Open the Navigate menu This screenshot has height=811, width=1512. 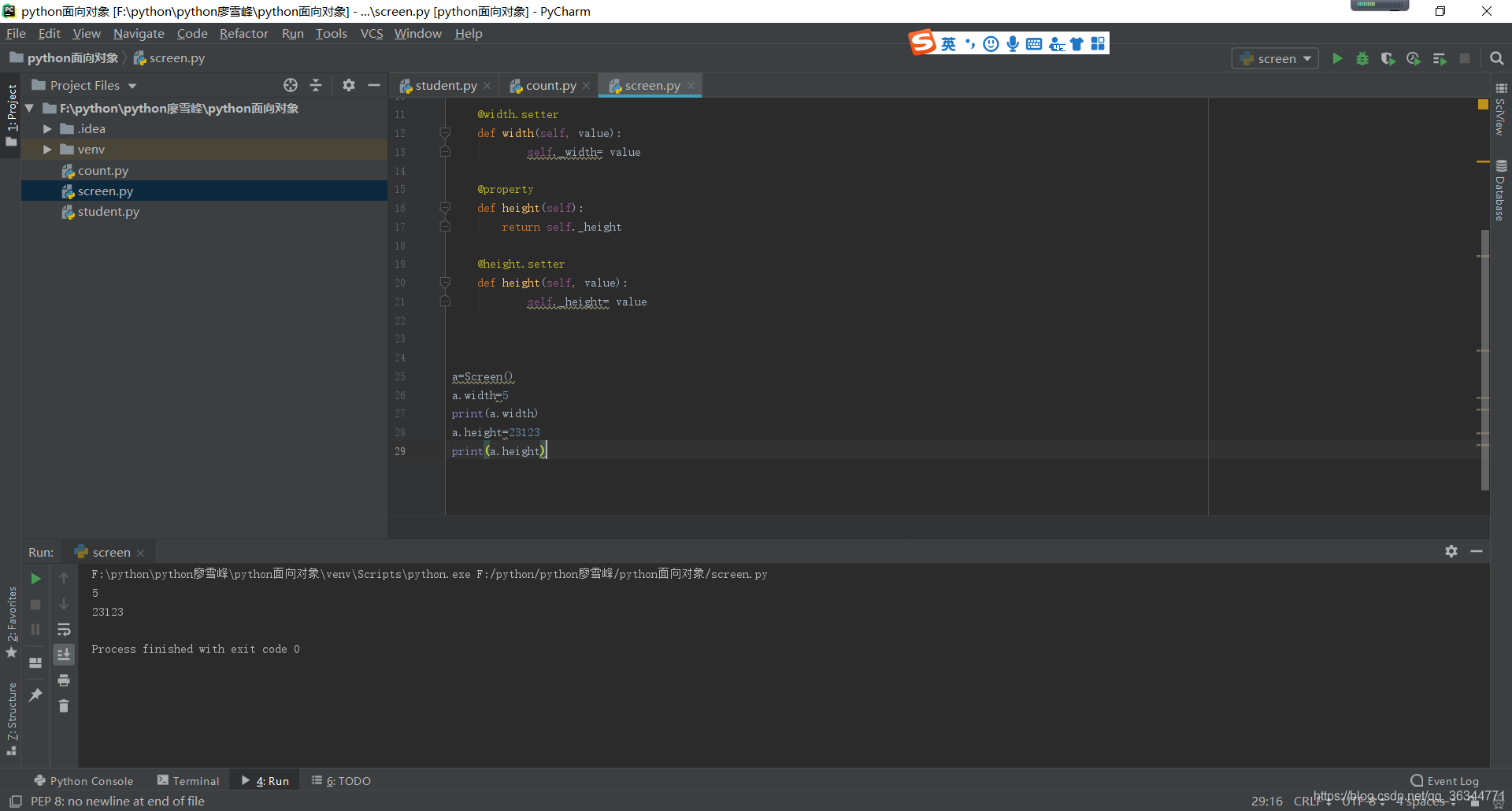[x=139, y=33]
